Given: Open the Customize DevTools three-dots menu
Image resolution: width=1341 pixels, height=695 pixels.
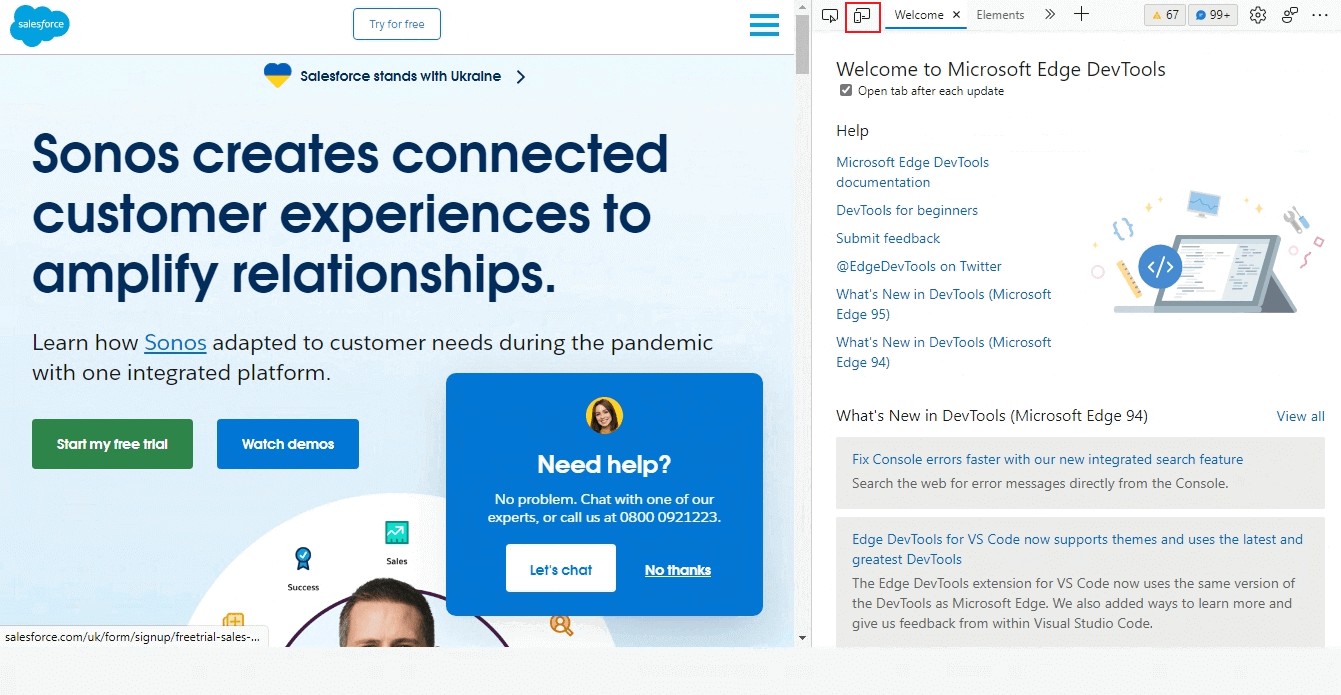Looking at the screenshot, I should 1318,15.
